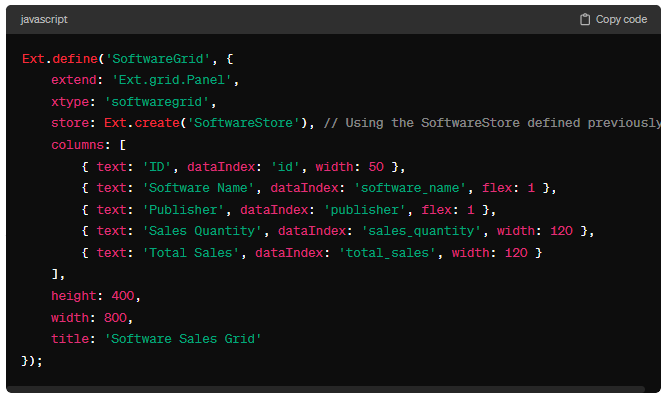This screenshot has height=398, width=671.
Task: Click the 'softwaregrid' xtype value
Action: (157, 102)
